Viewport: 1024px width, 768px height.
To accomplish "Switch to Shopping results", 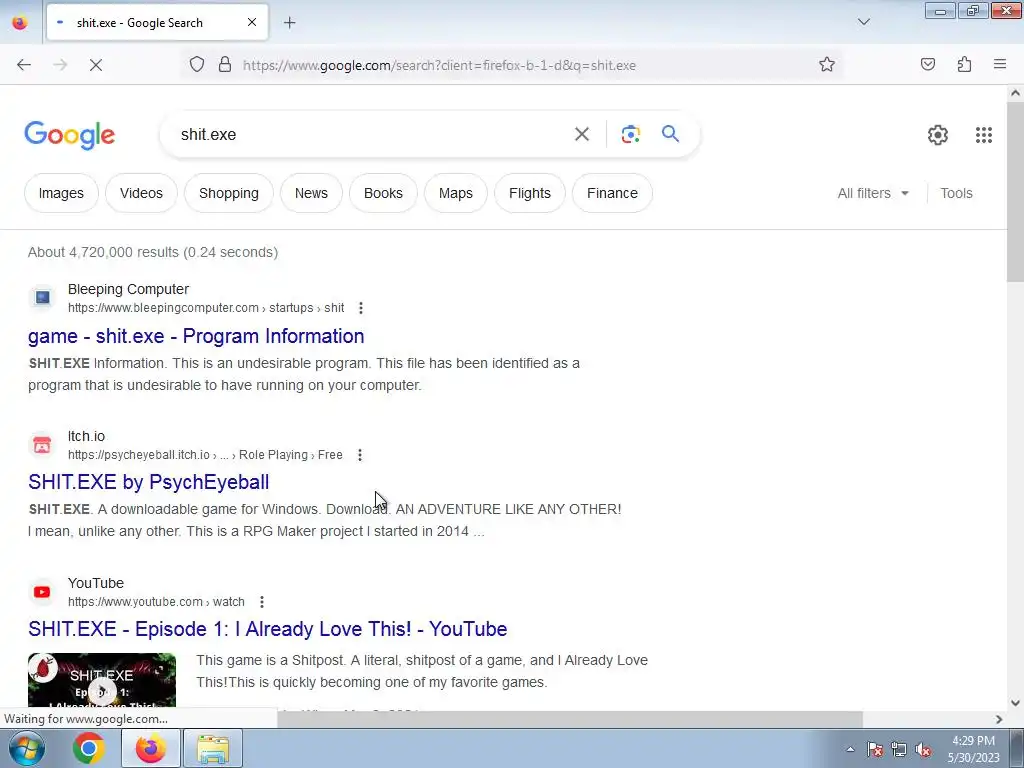I will click(229, 193).
